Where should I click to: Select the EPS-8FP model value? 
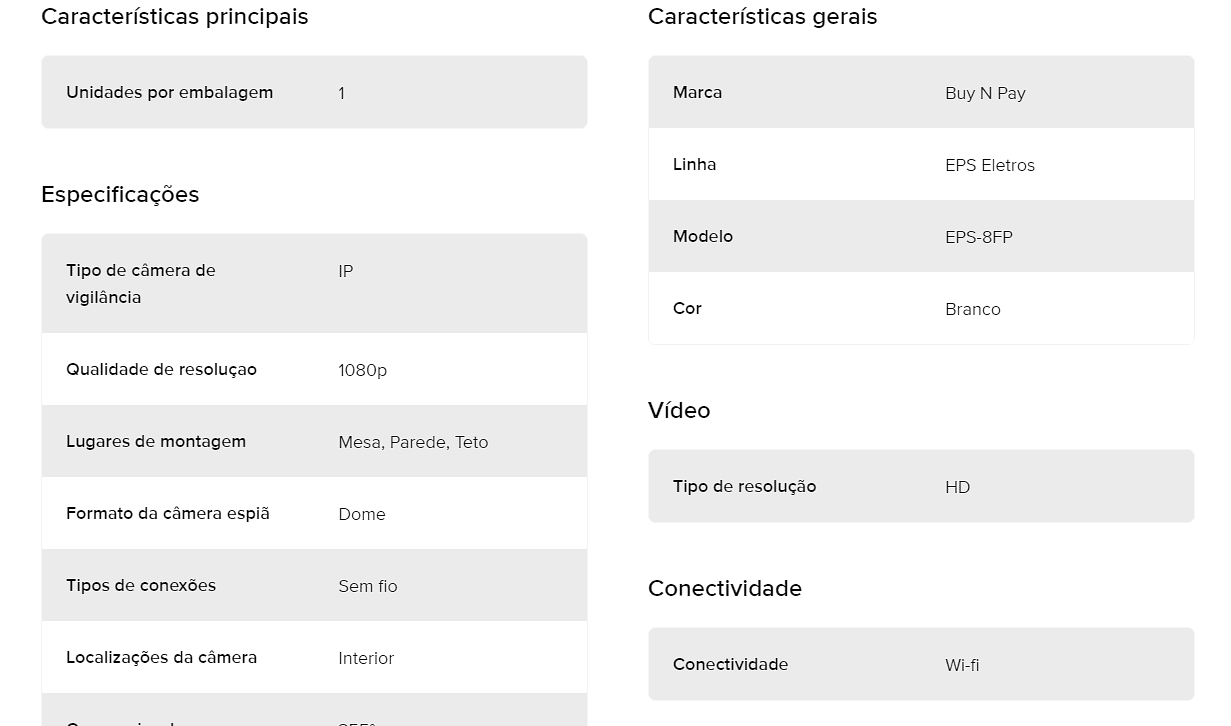click(979, 237)
